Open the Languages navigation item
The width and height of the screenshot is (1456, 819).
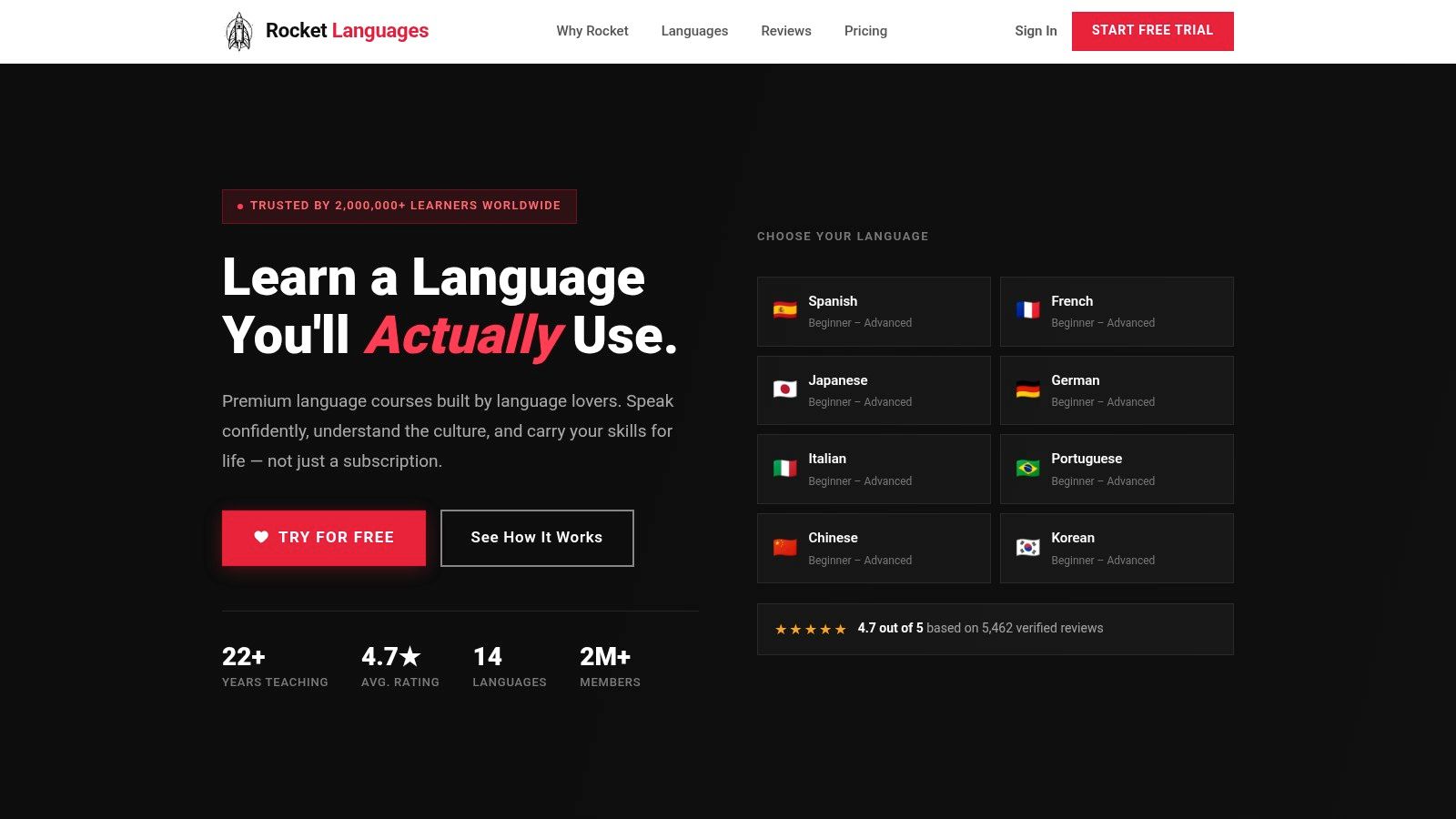click(694, 31)
